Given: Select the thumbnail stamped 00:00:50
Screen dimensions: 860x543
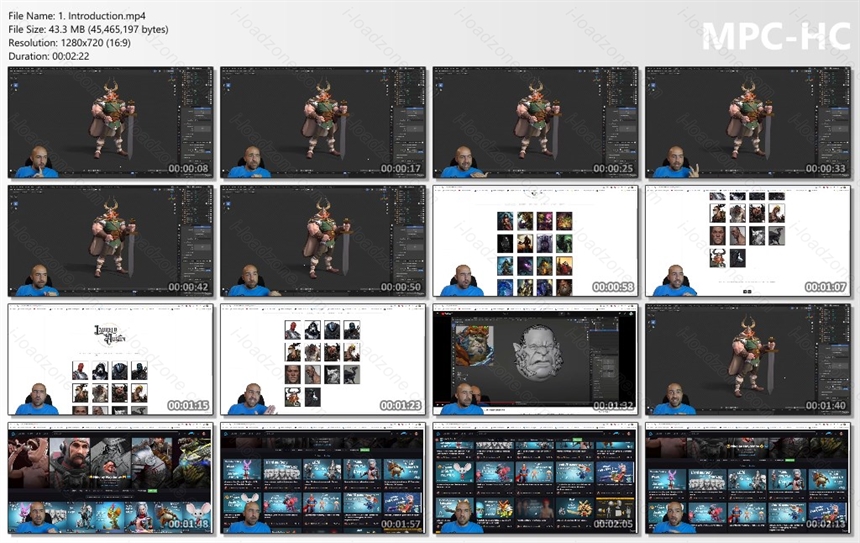Looking at the screenshot, I should pos(323,241).
